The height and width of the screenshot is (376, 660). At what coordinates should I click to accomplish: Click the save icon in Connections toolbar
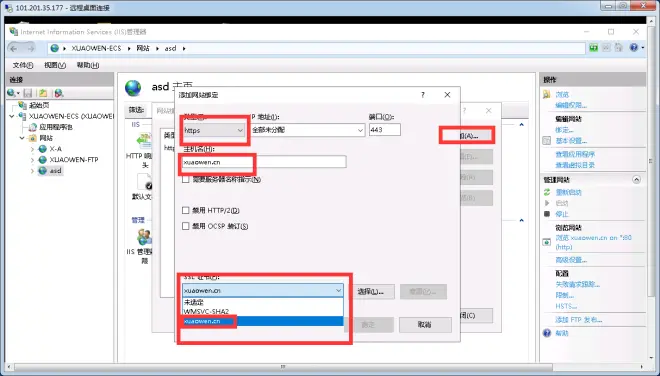tap(28, 93)
